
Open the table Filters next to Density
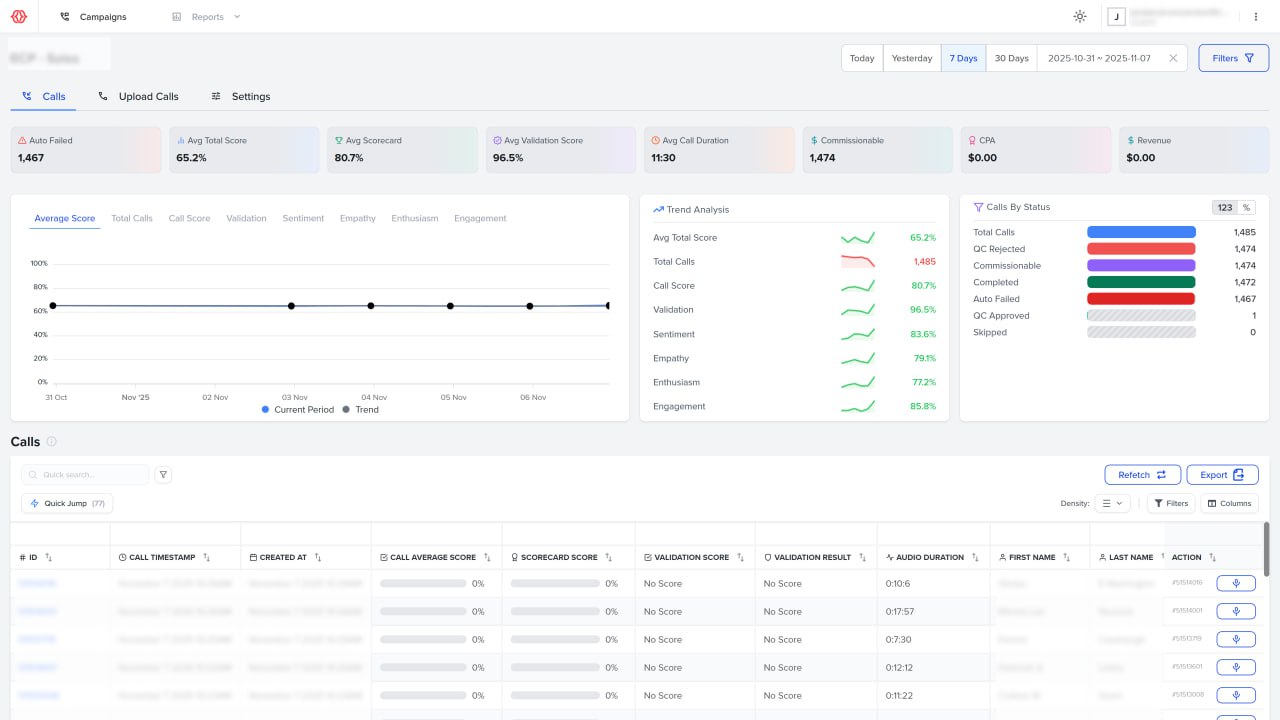pyautogui.click(x=1170, y=503)
